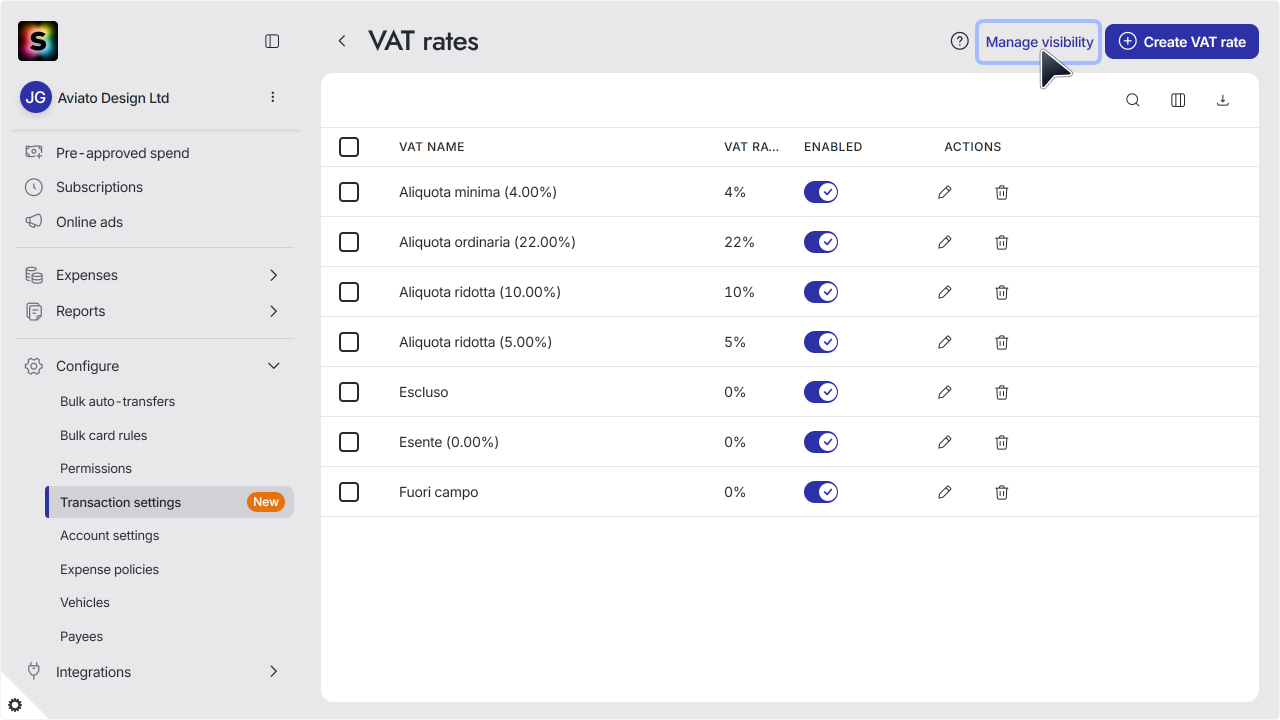Viewport: 1280px width, 720px height.
Task: Edit the Fuori campo rate
Action: (945, 492)
